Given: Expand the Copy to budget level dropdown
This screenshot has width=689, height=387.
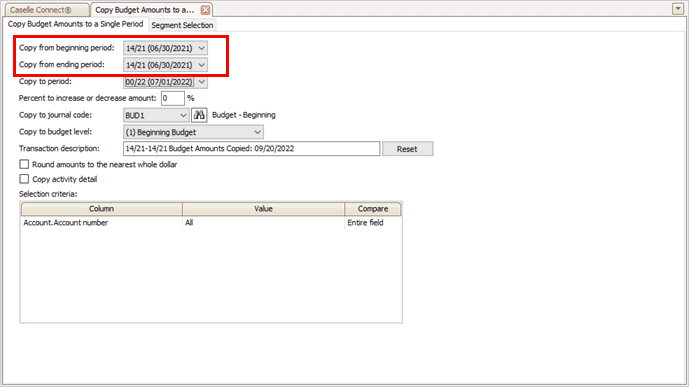Looking at the screenshot, I should pyautogui.click(x=193, y=132).
